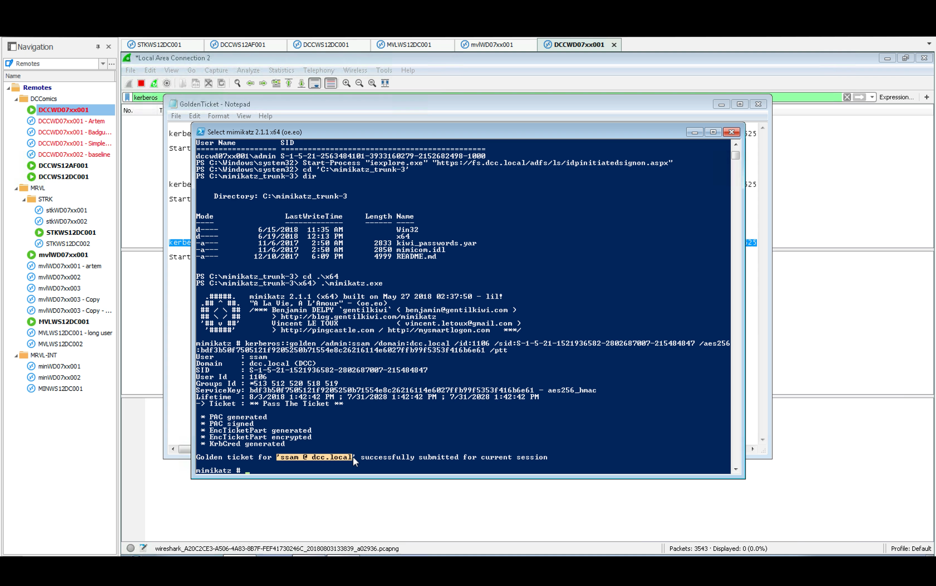Zoom in on the Wireshark text
The image size is (936, 586).
(x=346, y=84)
